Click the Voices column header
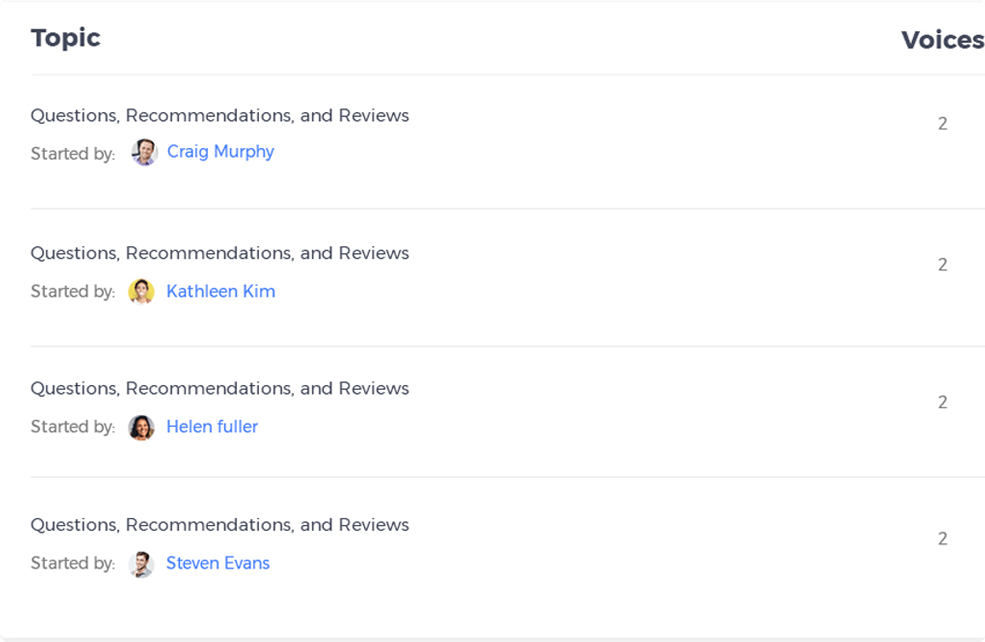 (x=942, y=40)
